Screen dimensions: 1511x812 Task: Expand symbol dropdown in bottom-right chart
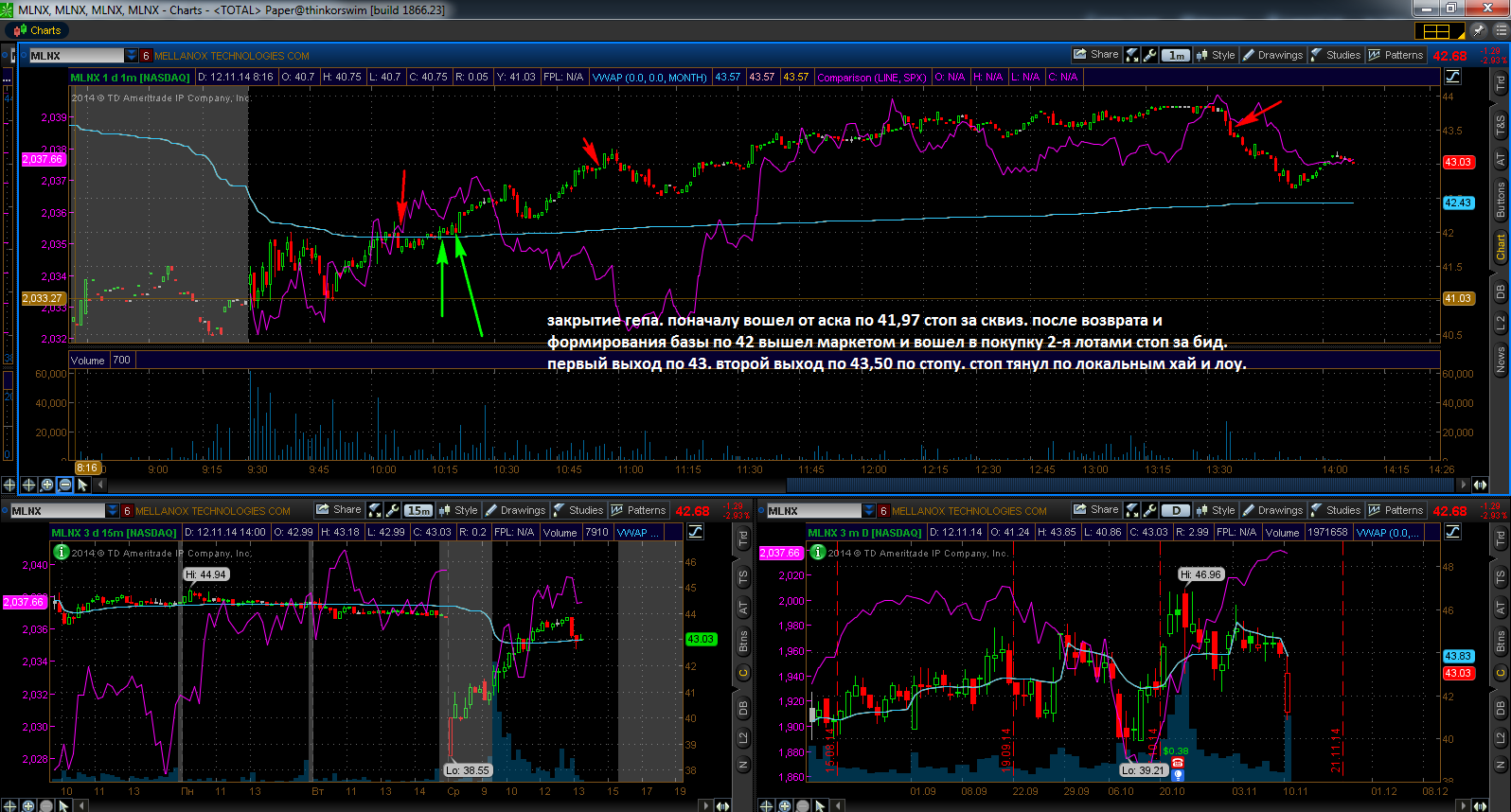tap(869, 511)
